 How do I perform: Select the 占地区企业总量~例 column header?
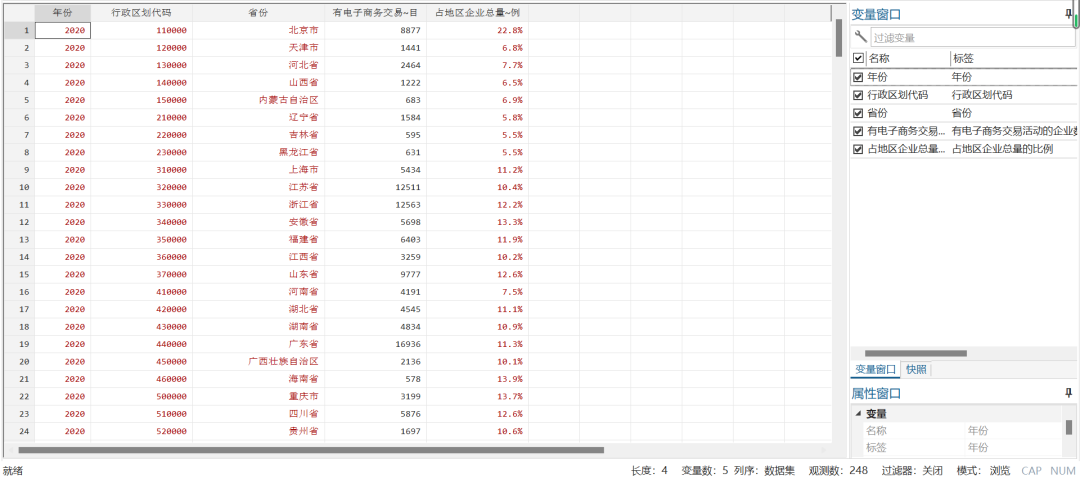[x=477, y=13]
